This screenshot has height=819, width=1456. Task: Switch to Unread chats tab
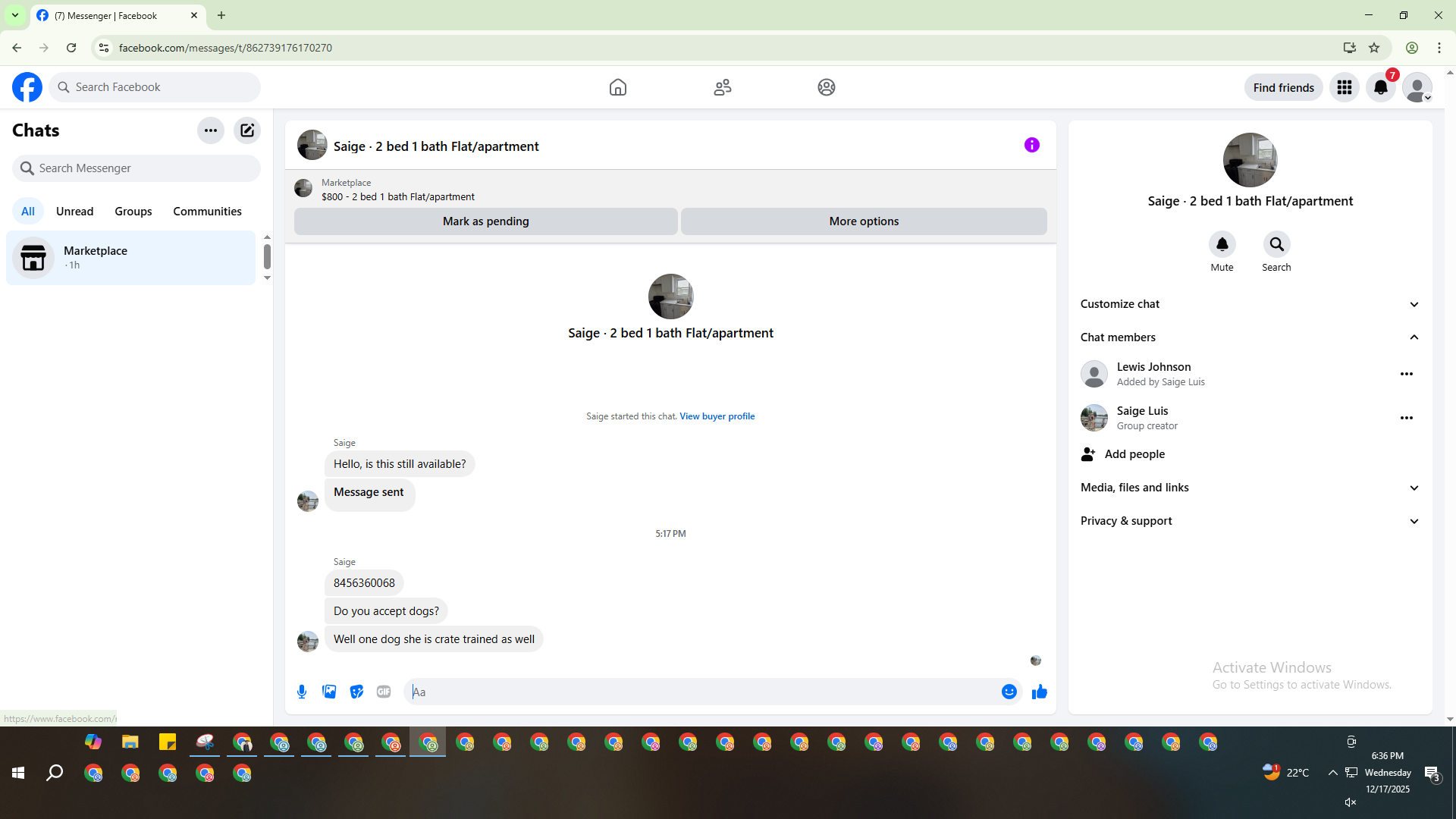pyautogui.click(x=74, y=212)
